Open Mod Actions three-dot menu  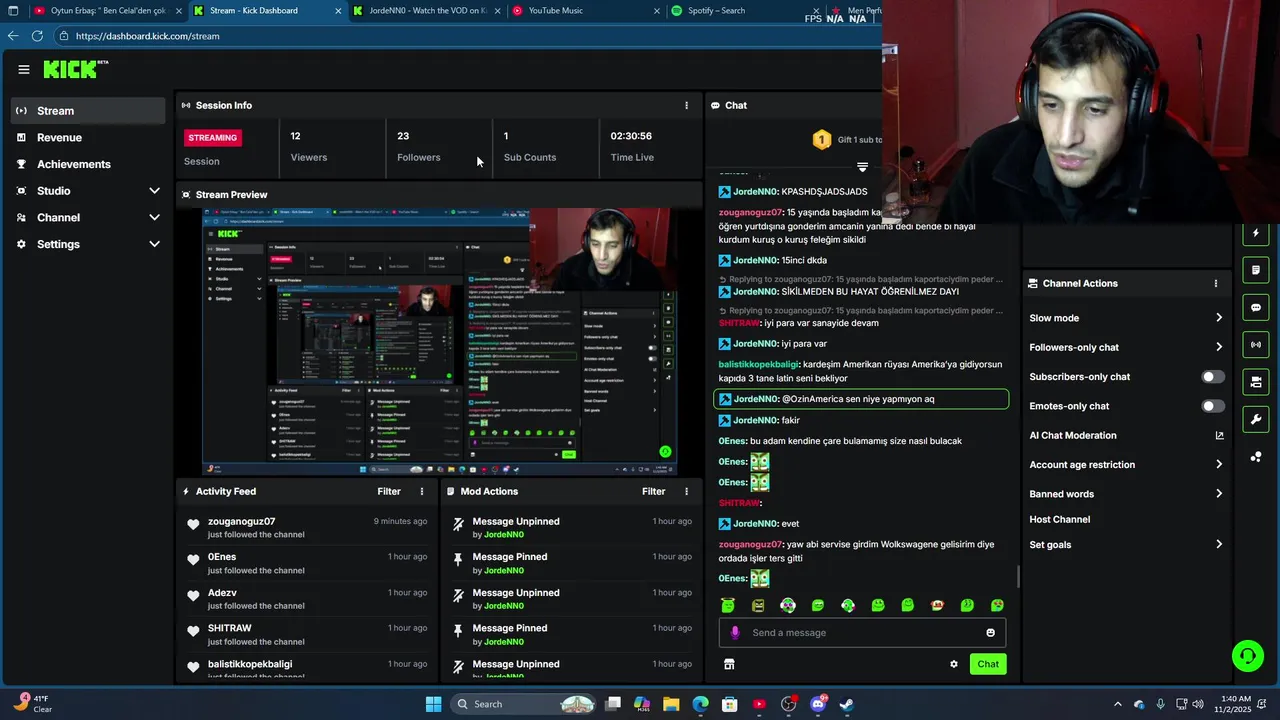(686, 491)
